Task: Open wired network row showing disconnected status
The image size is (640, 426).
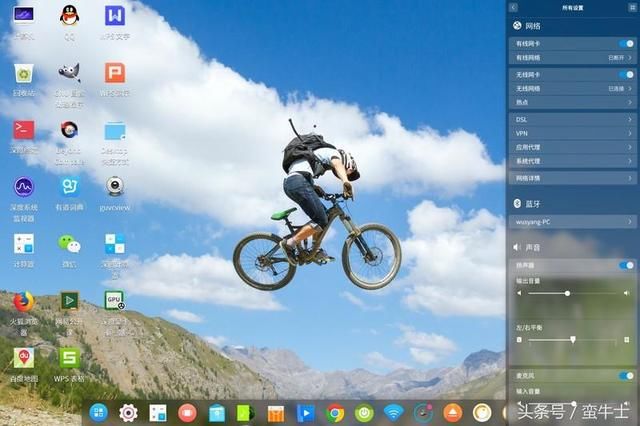Action: pos(573,58)
